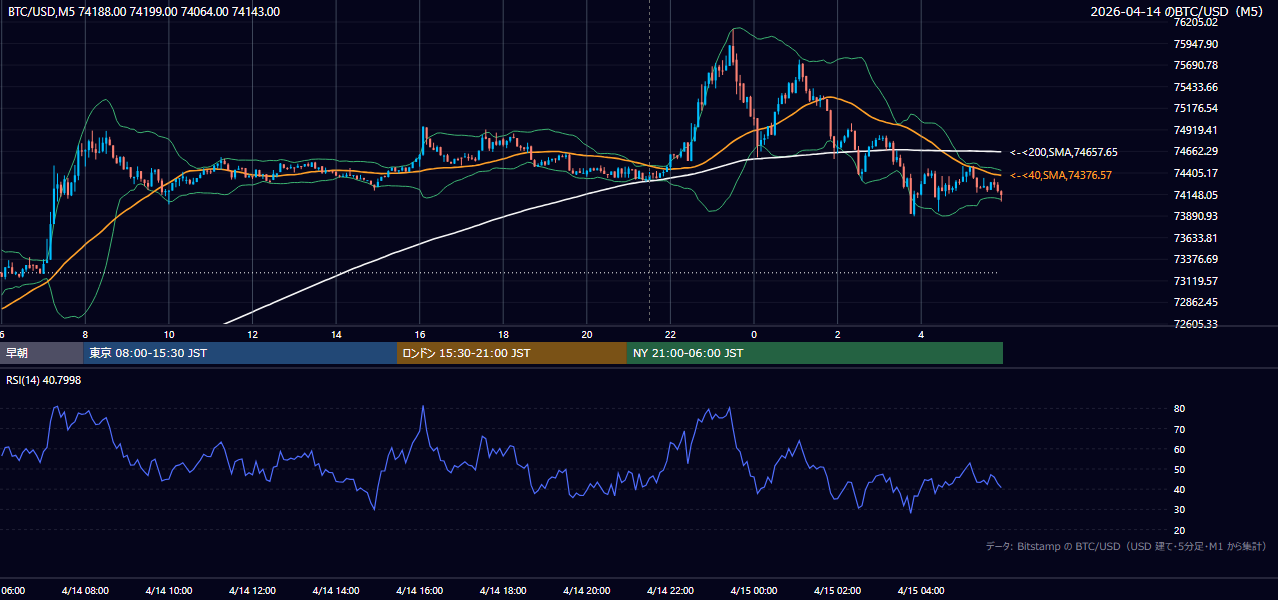Image resolution: width=1278 pixels, height=600 pixels.
Task: Click price axis label 73890.93
Action: pyautogui.click(x=1196, y=216)
